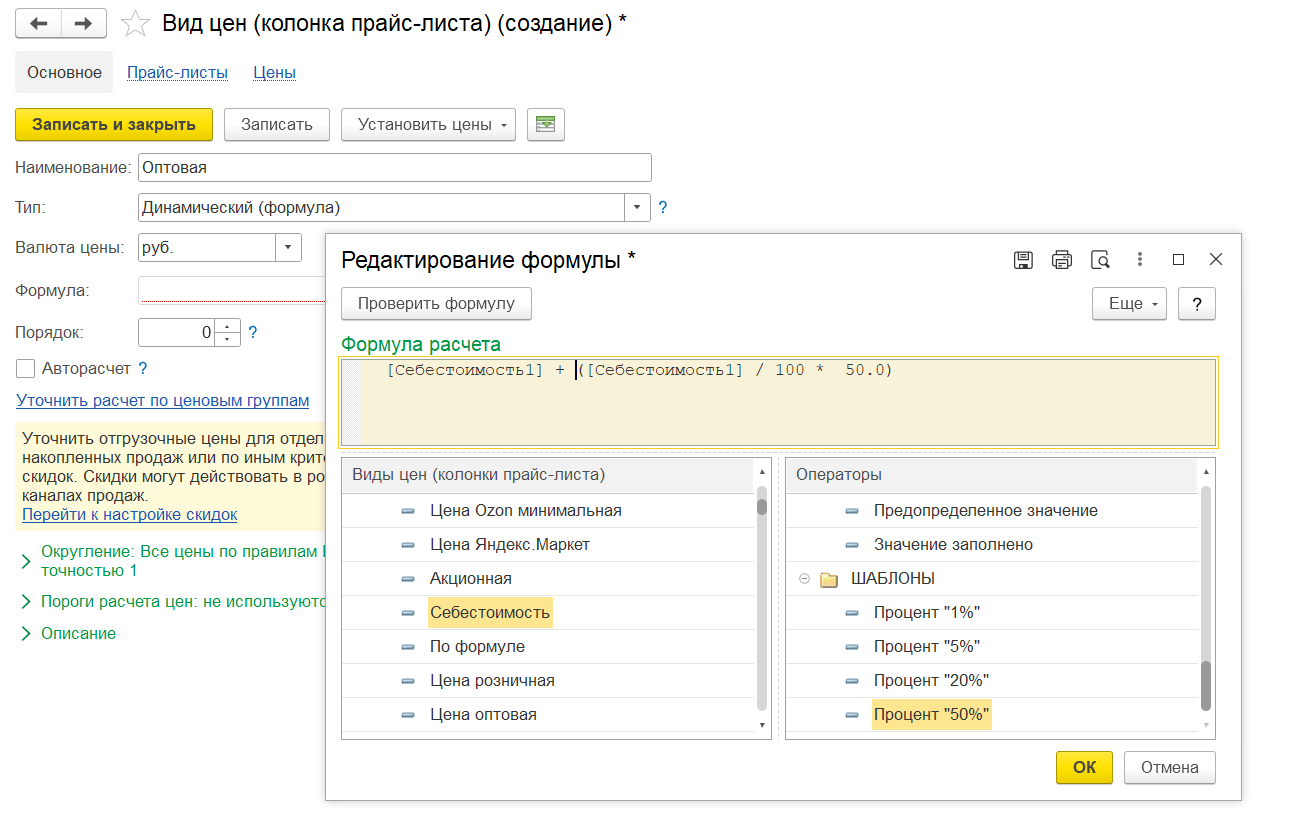Open the Тип dropdown list
This screenshot has height=840, width=1293.
[637, 208]
